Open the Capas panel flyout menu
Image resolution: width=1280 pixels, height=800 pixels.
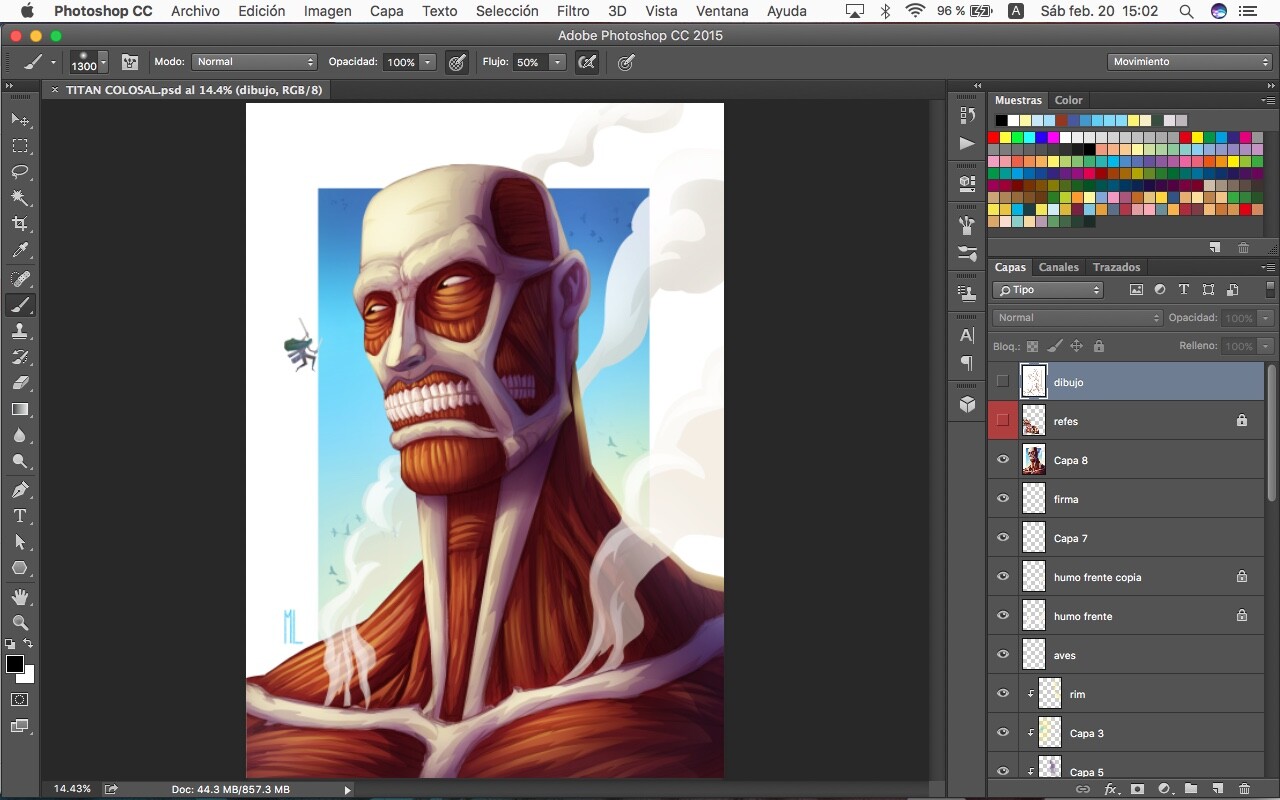(1268, 267)
